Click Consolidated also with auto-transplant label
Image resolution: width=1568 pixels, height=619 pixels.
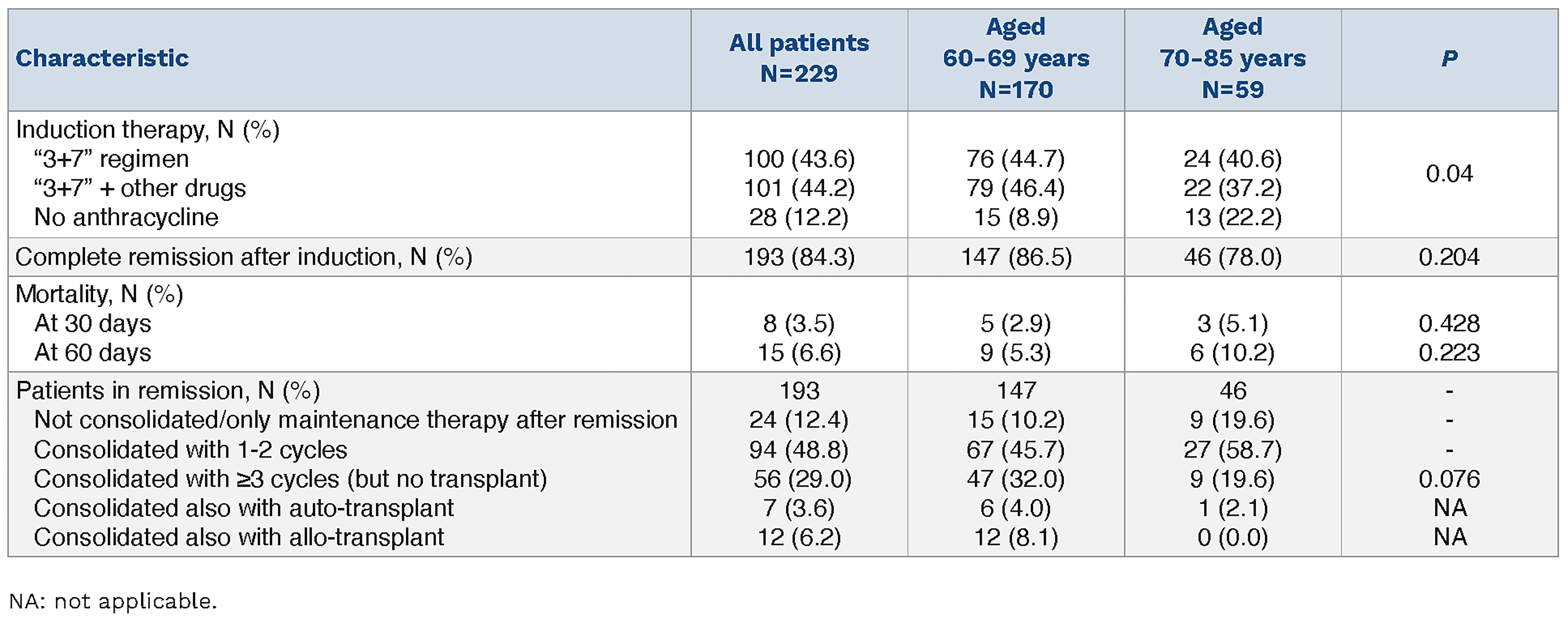[244, 508]
